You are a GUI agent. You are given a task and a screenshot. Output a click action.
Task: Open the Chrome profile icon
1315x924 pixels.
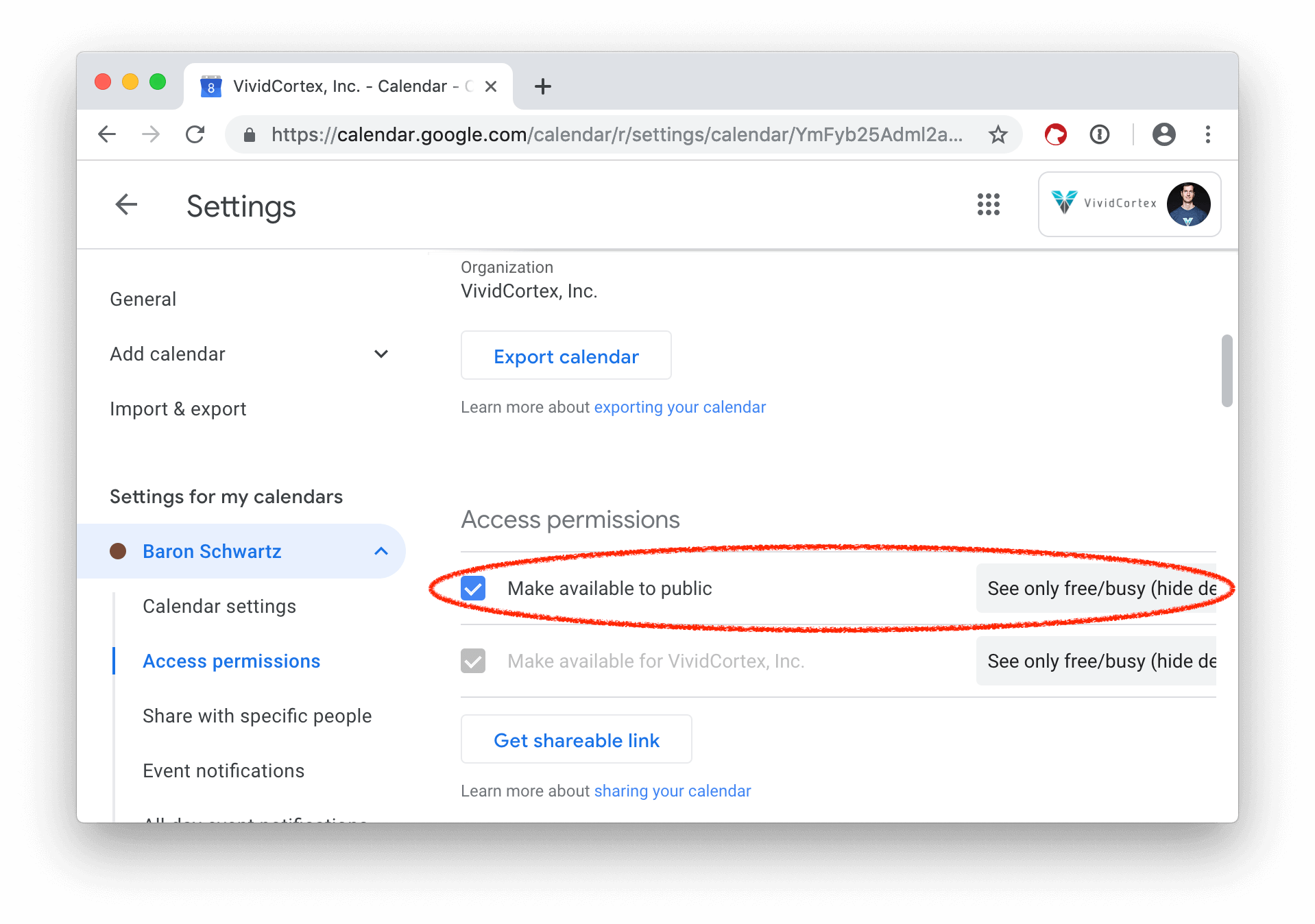click(1163, 134)
